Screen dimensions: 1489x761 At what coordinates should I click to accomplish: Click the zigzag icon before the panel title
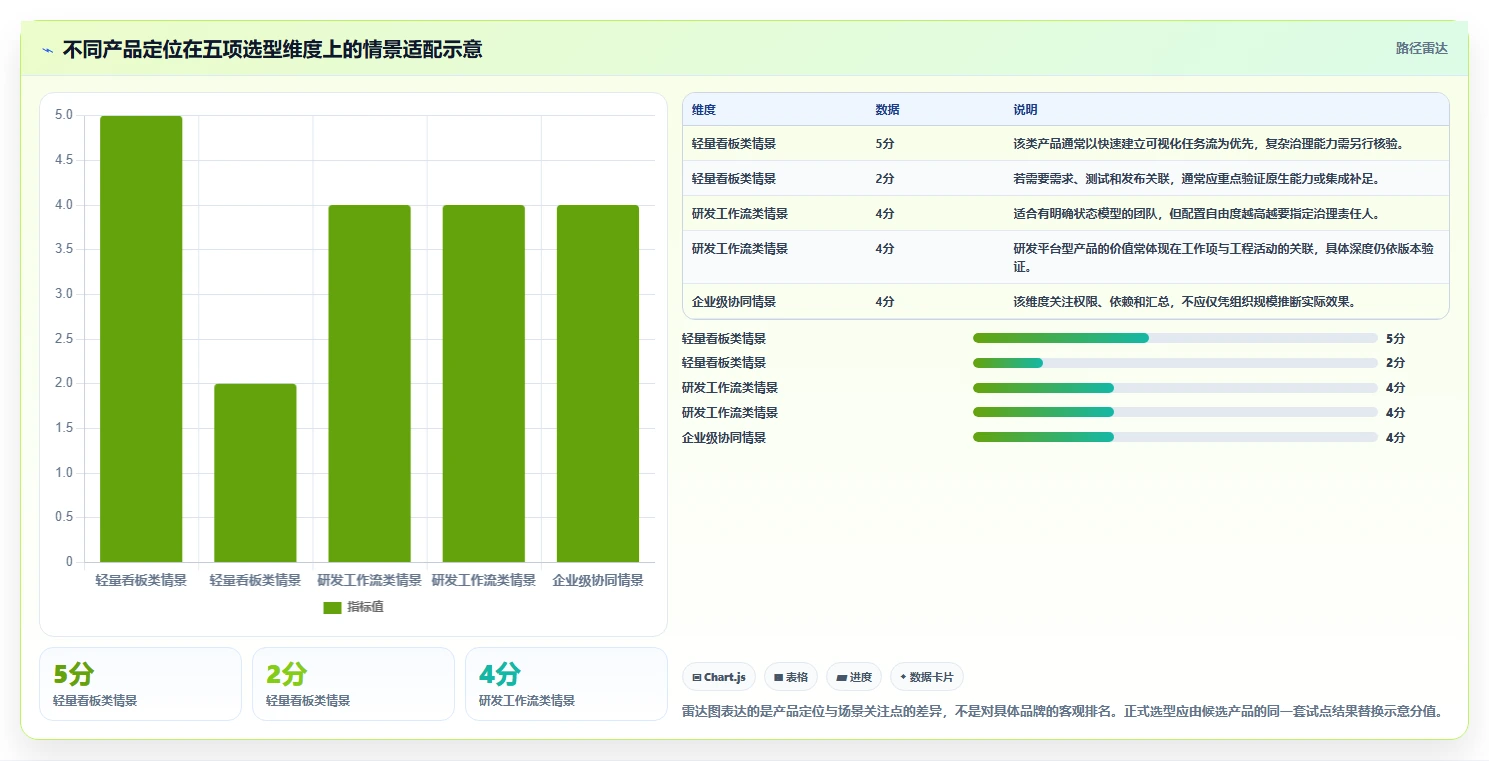point(47,49)
